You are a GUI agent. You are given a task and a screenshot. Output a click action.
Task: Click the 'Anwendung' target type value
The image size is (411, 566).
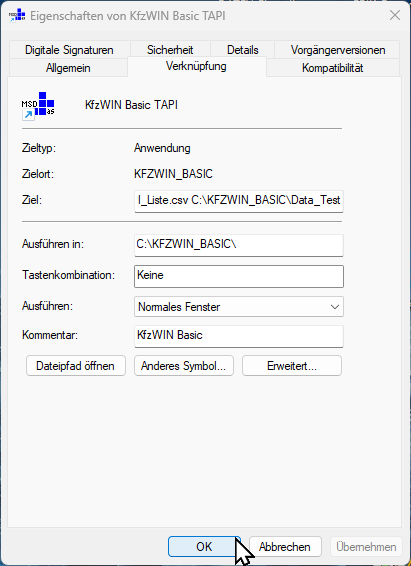[162, 148]
